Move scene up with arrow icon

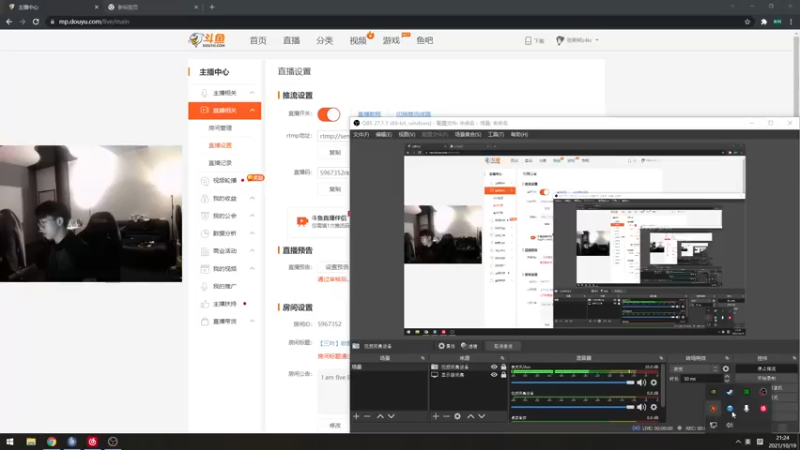tap(380, 416)
